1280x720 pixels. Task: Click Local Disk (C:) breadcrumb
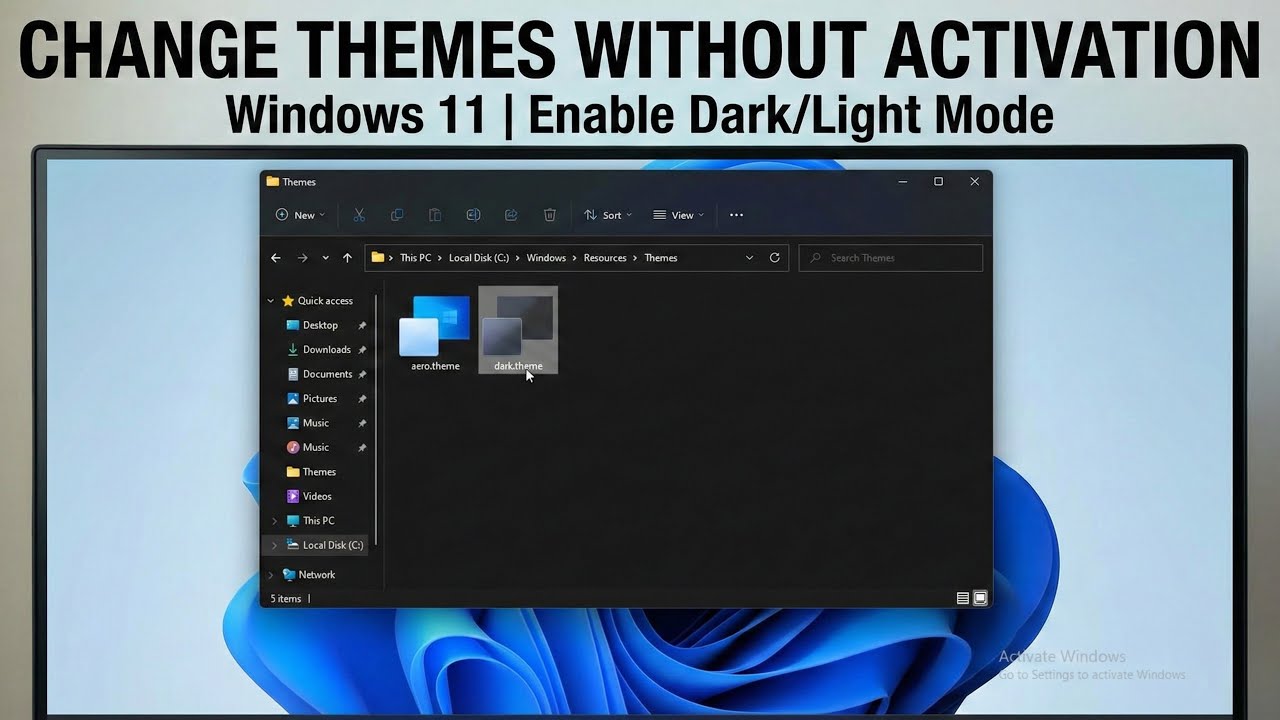pyautogui.click(x=478, y=258)
